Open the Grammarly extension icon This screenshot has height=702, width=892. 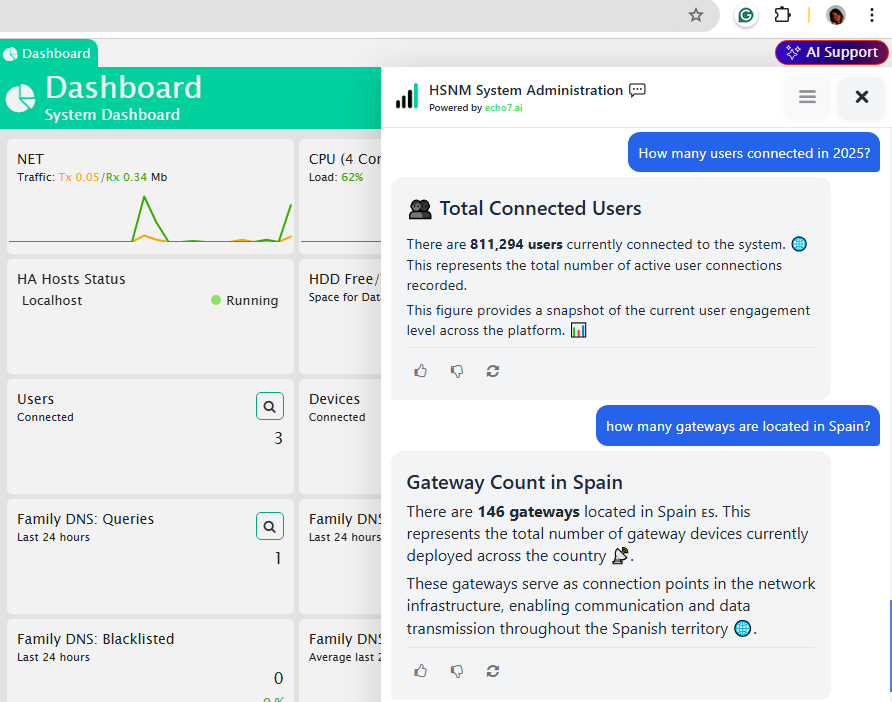[x=745, y=15]
